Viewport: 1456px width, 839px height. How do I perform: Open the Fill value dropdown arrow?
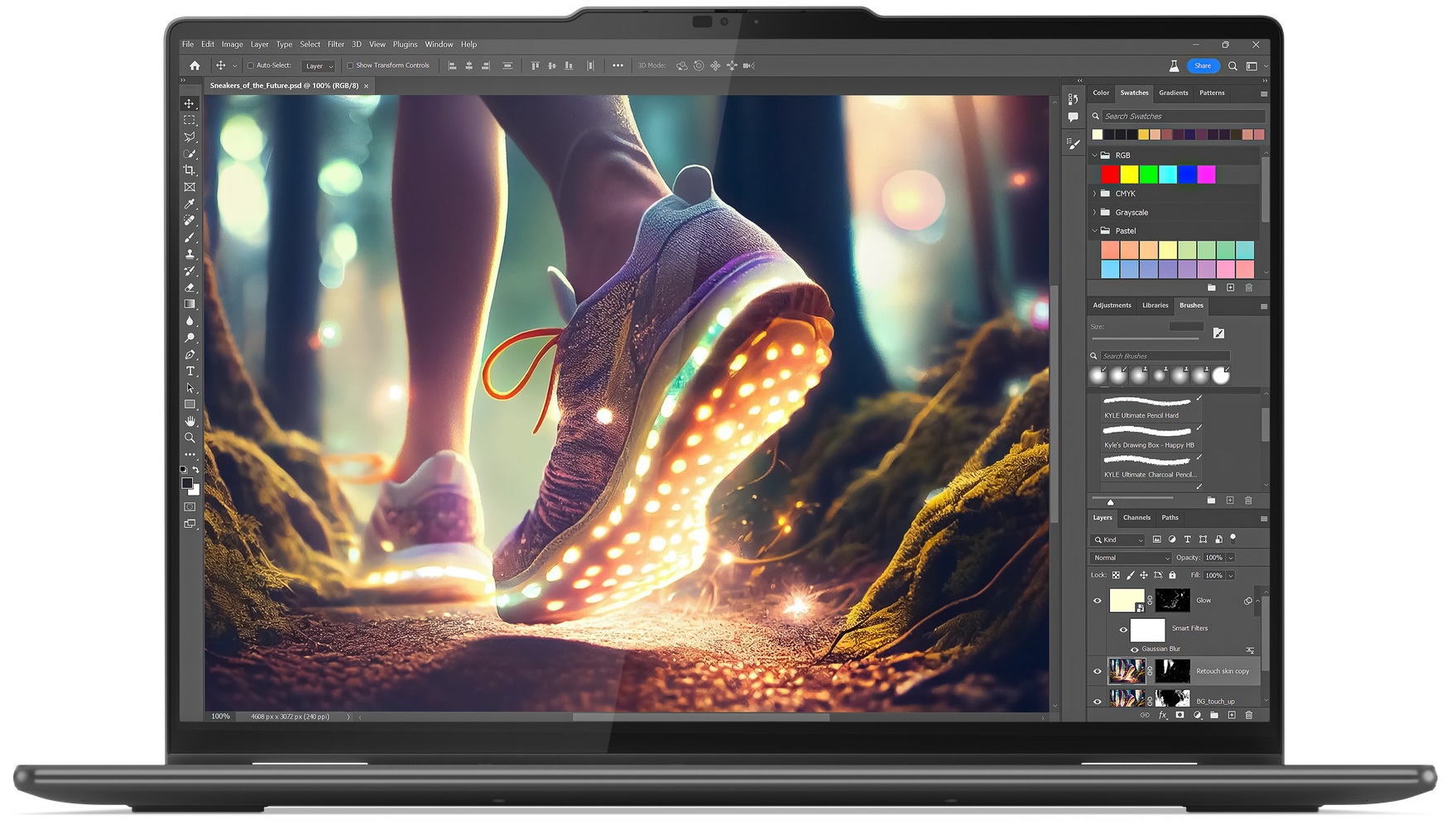click(1231, 575)
